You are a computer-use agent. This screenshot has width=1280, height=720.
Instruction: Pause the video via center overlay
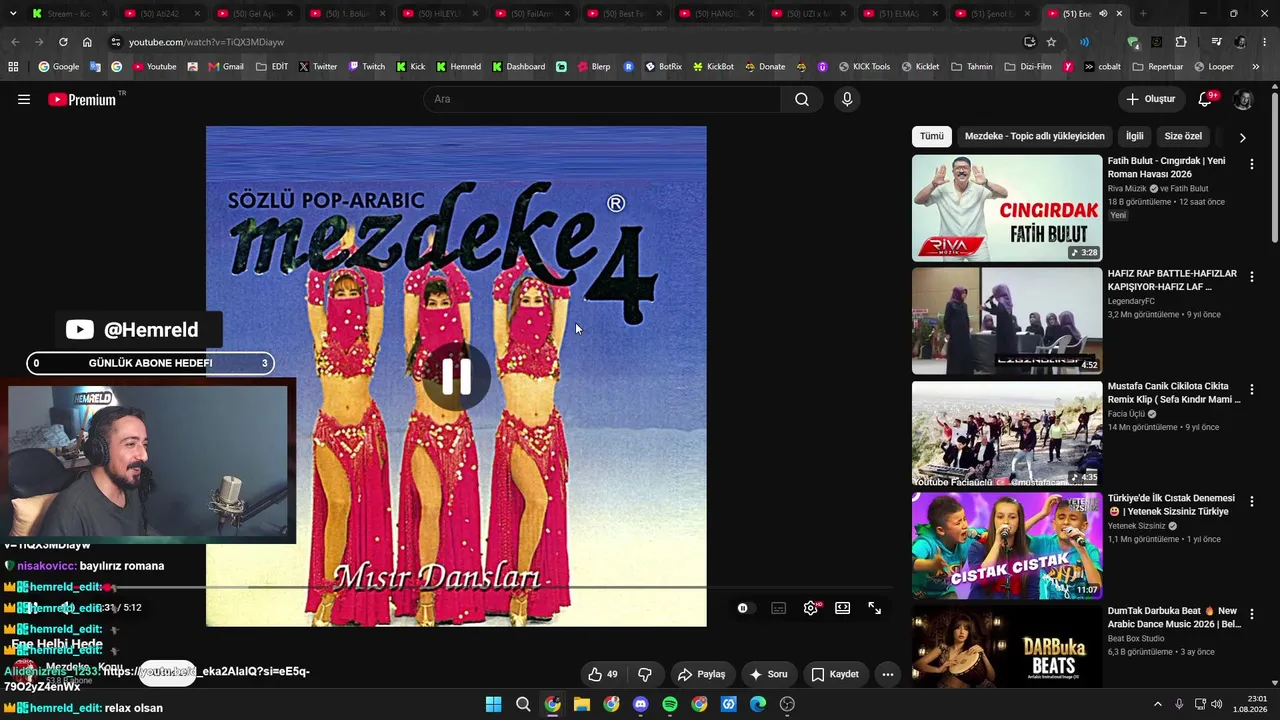coord(456,376)
